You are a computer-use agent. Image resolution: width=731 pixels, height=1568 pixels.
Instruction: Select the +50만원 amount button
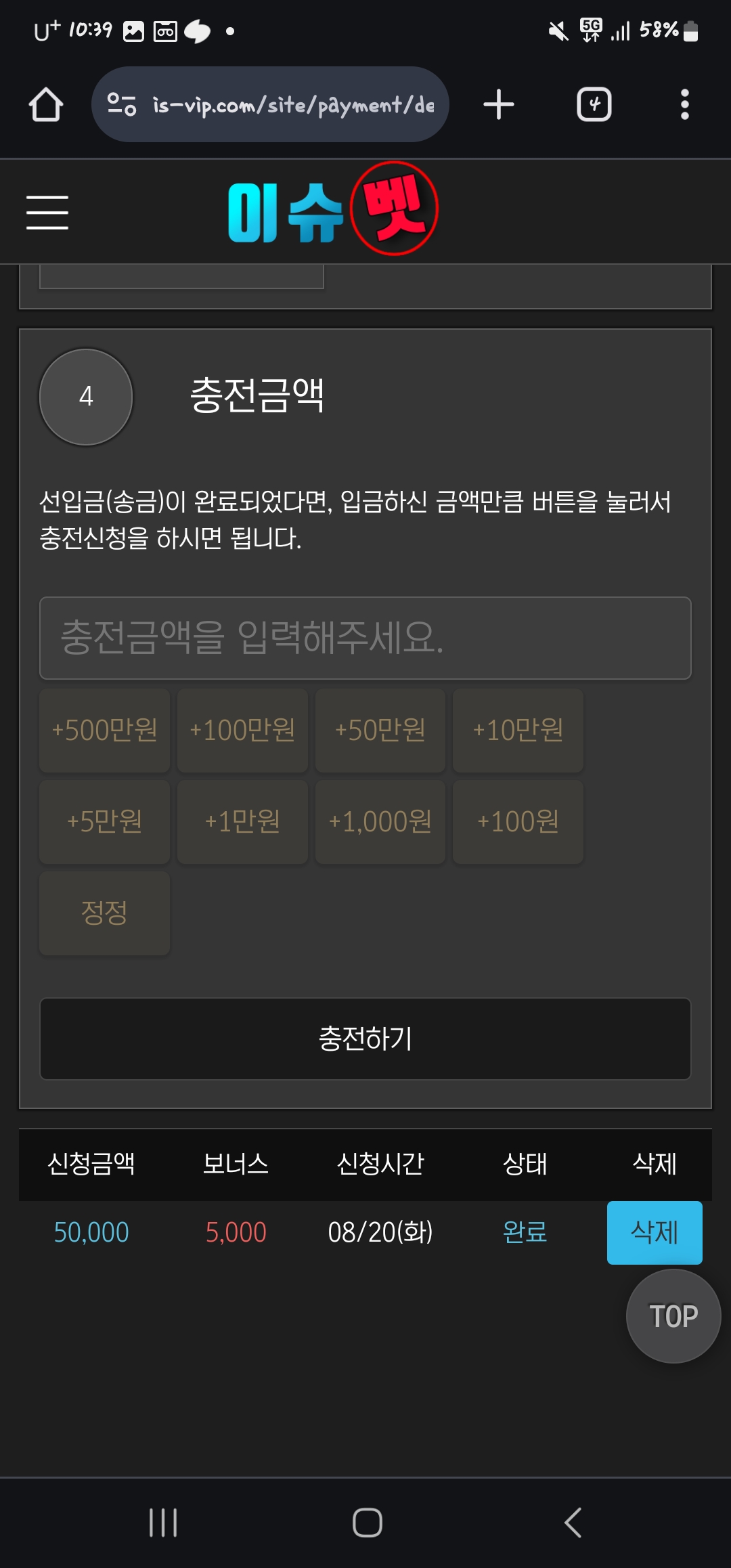(x=380, y=731)
